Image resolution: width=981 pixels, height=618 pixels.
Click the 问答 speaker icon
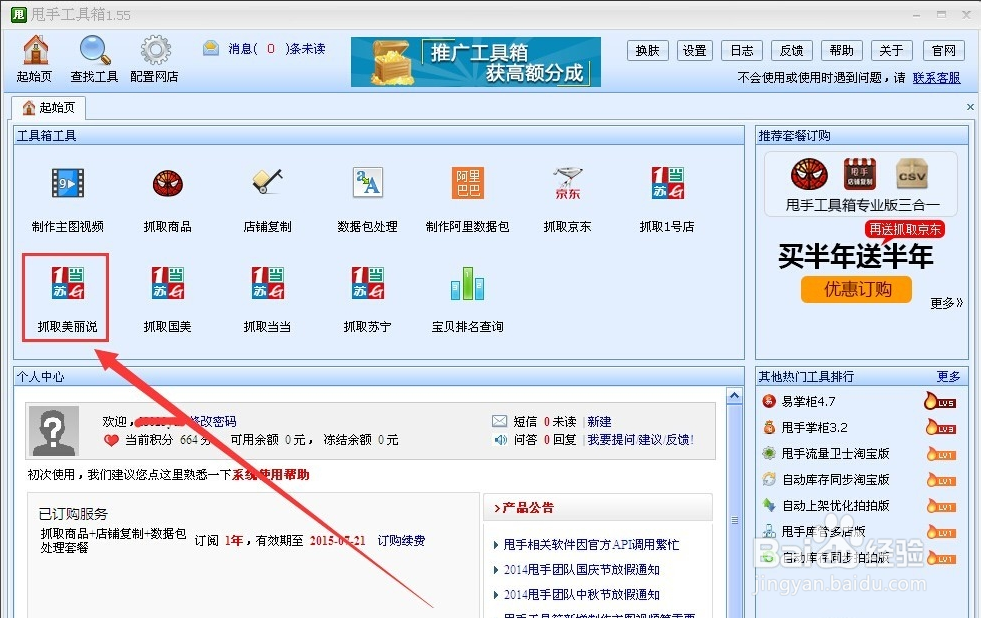(500, 440)
